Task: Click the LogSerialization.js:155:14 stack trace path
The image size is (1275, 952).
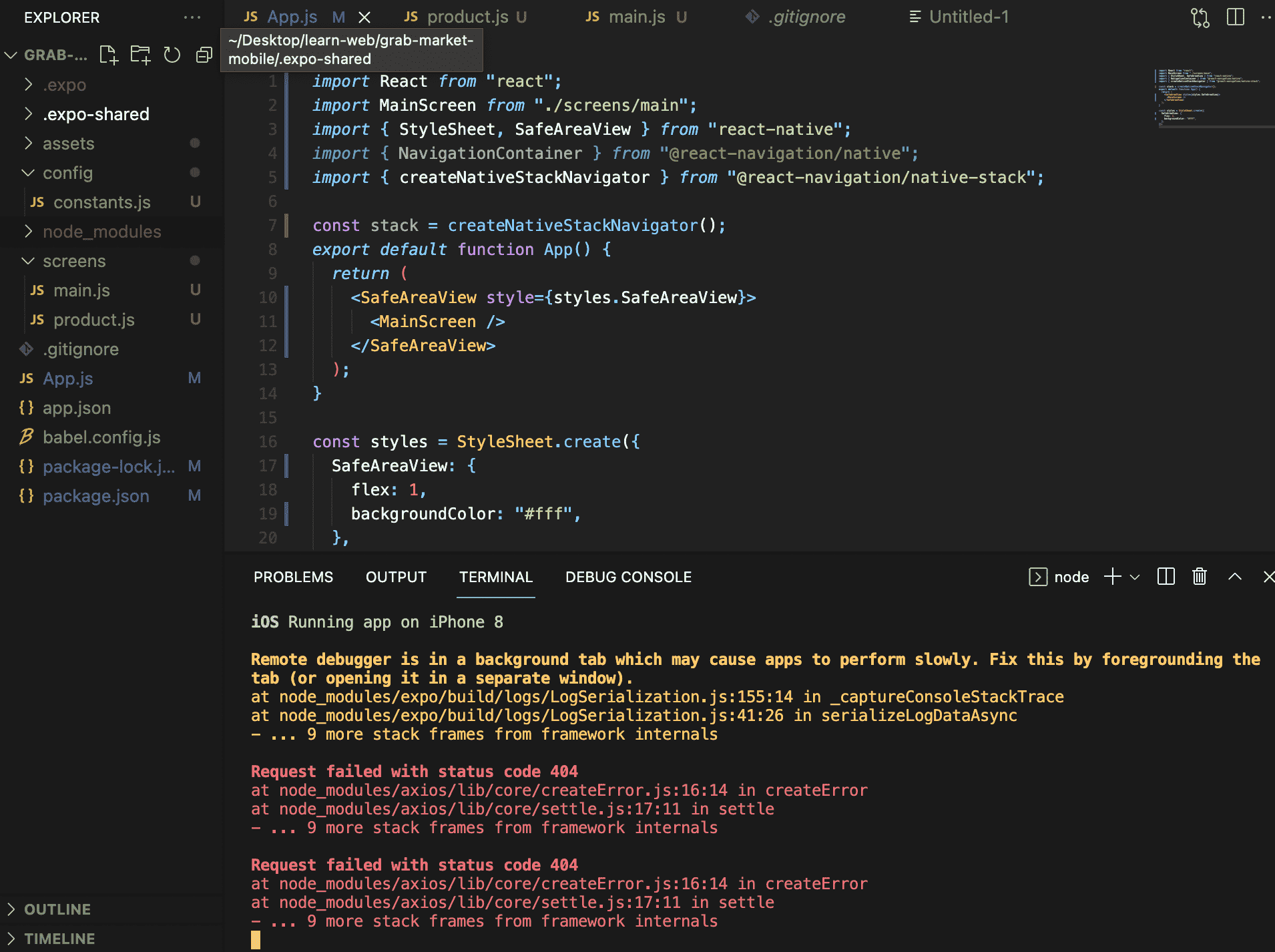Action: pos(536,697)
